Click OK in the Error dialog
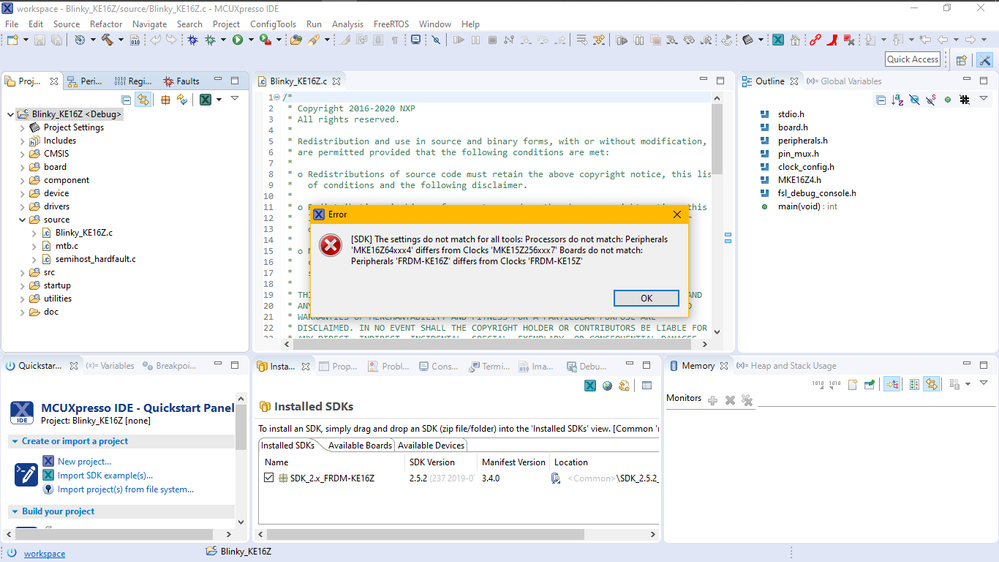The width and height of the screenshot is (999, 562). click(646, 298)
